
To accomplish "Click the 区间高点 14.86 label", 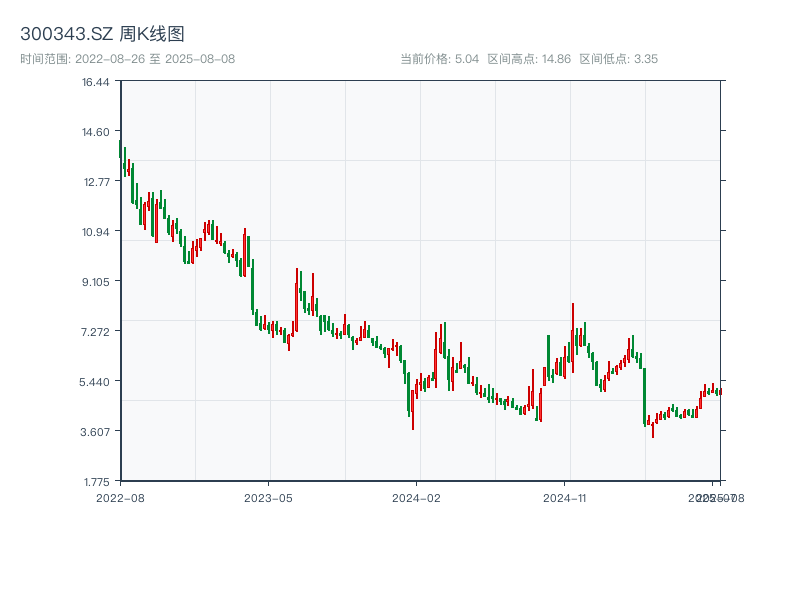I will [529, 59].
